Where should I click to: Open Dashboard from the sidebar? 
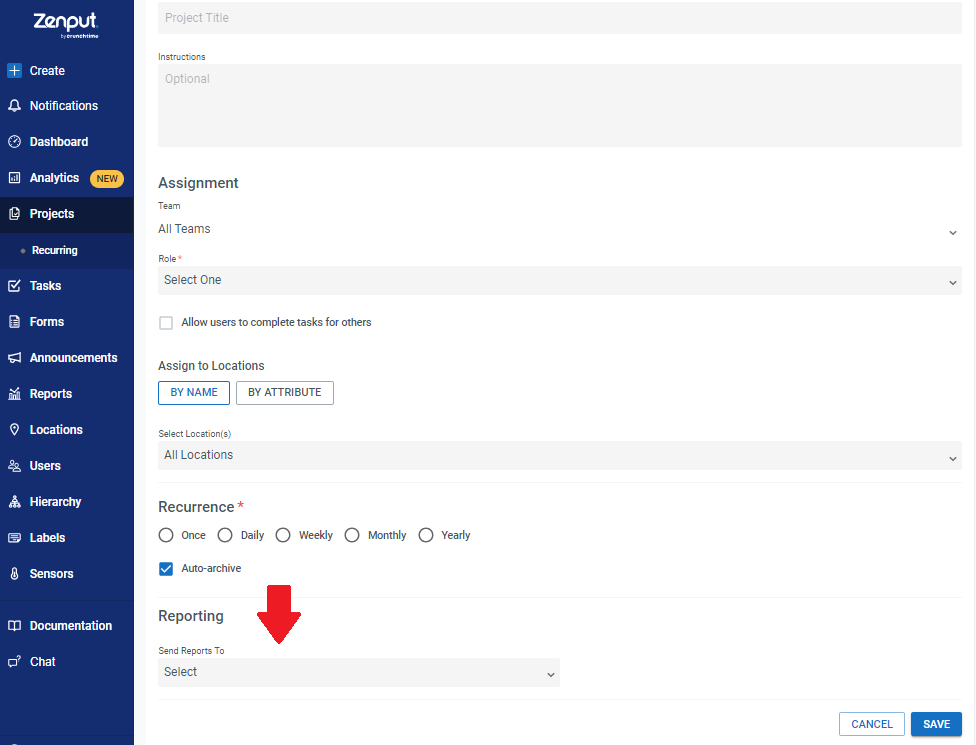click(59, 142)
